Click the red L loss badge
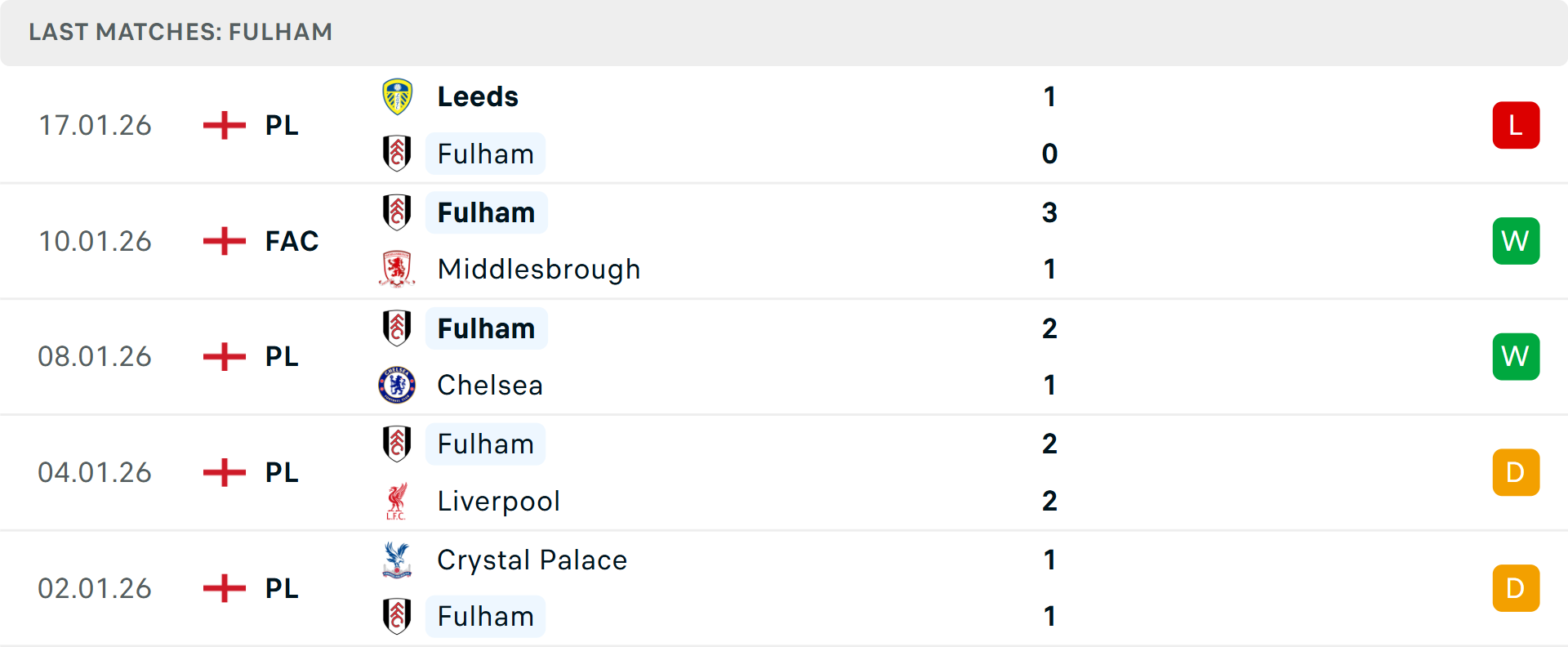 pyautogui.click(x=1515, y=125)
